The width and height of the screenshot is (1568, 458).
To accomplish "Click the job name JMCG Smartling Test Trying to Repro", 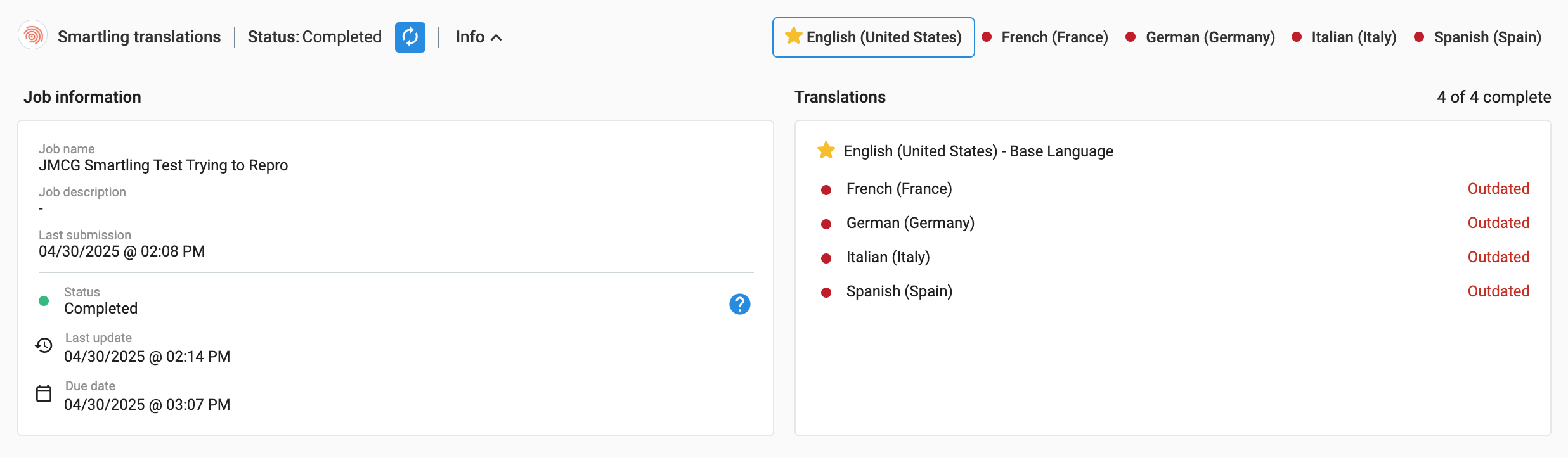I will pyautogui.click(x=163, y=165).
